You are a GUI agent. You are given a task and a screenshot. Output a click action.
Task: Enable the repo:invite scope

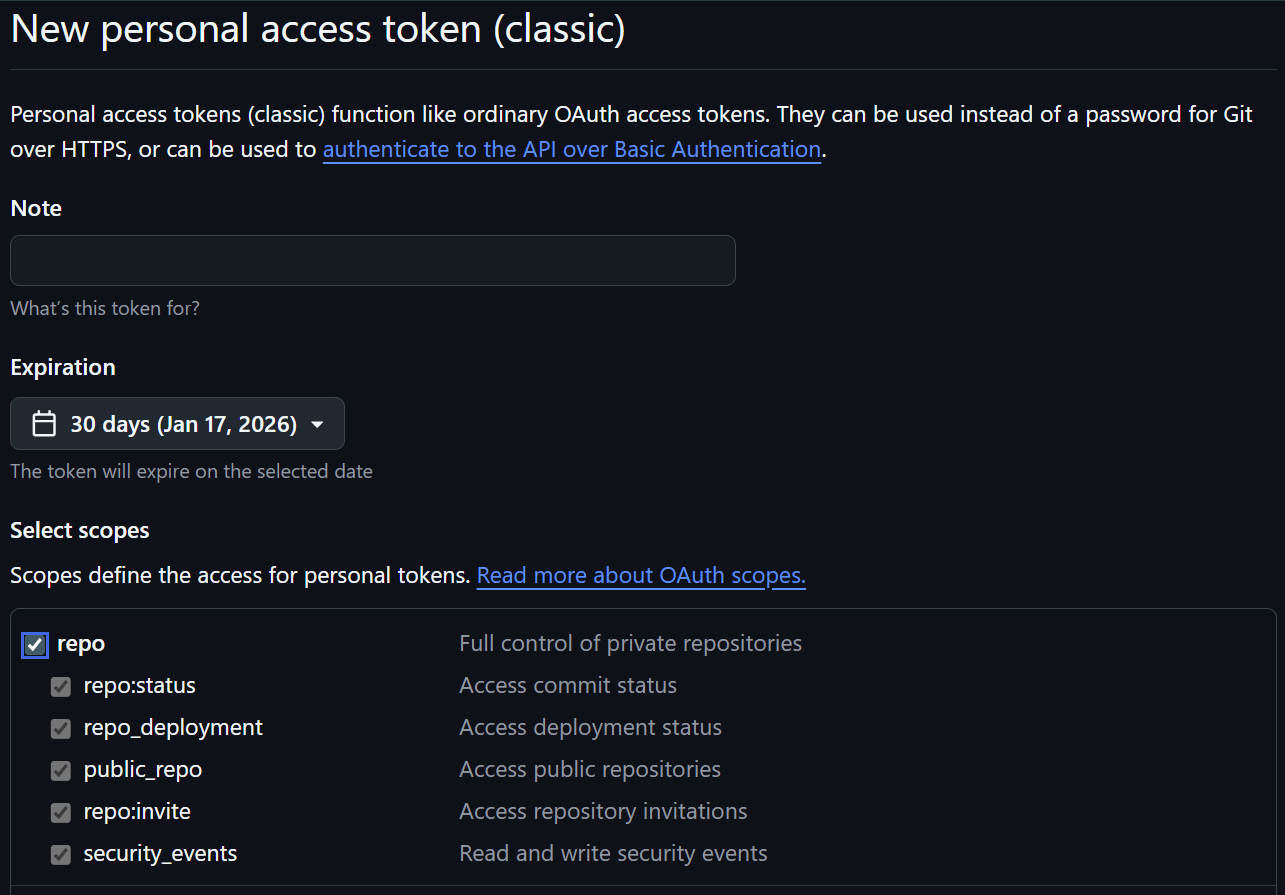point(60,813)
